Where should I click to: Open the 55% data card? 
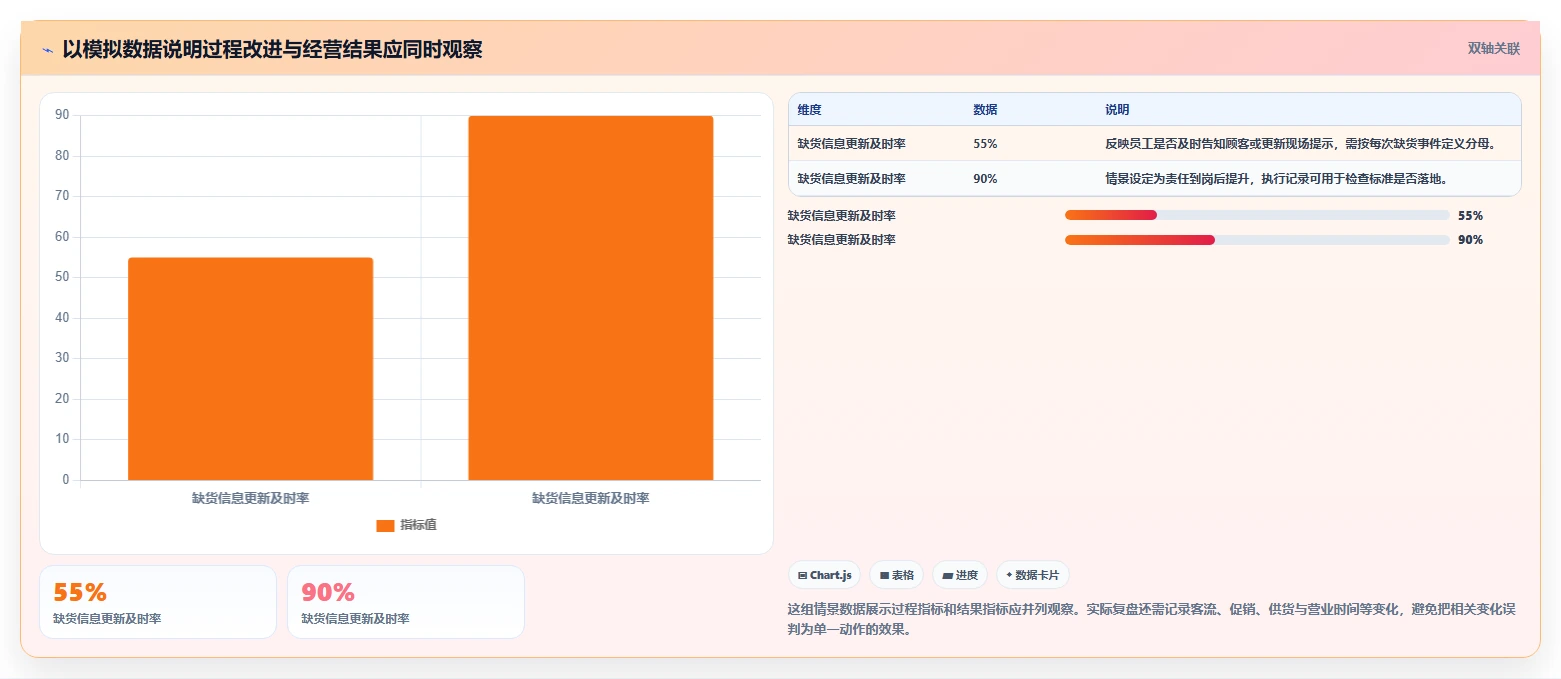tap(158, 602)
